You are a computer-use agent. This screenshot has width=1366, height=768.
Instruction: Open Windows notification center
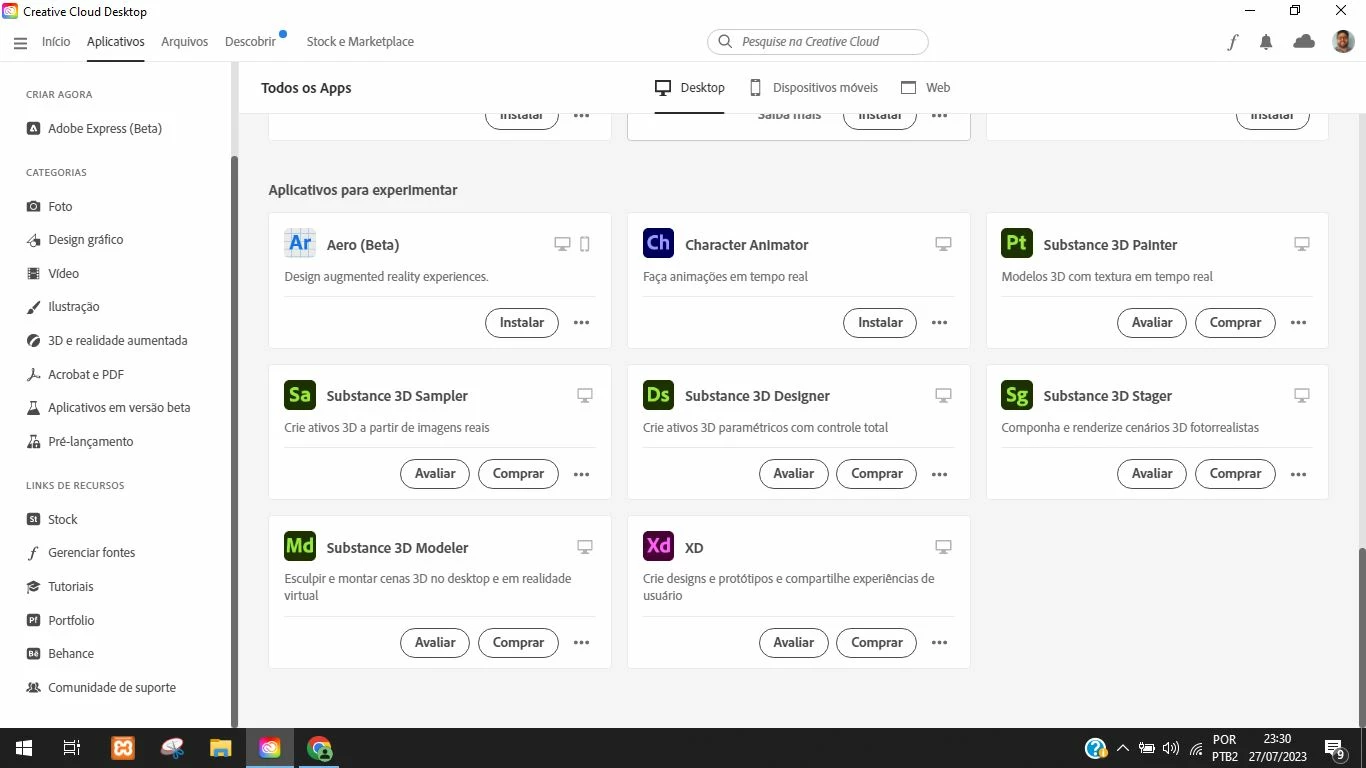point(1334,748)
